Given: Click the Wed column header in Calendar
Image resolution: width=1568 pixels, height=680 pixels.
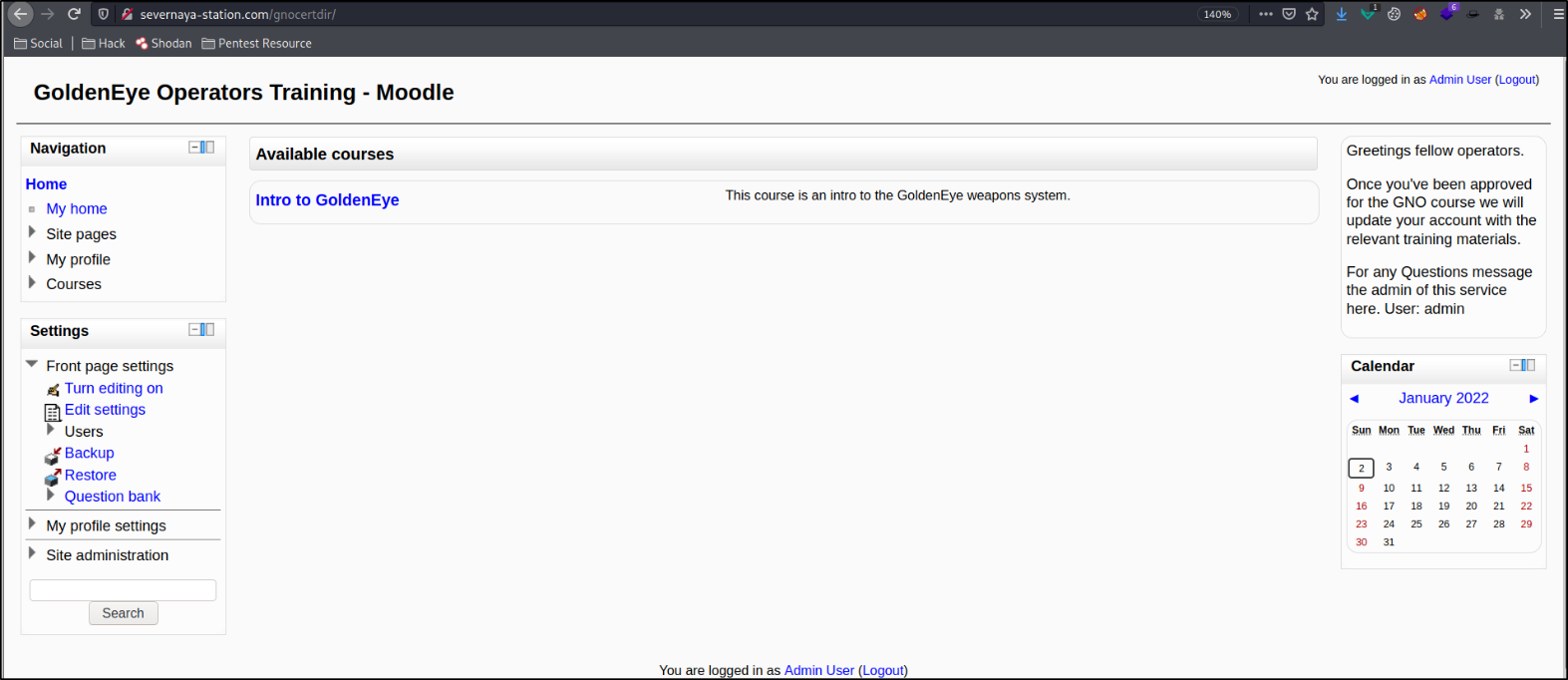Looking at the screenshot, I should click(1443, 430).
